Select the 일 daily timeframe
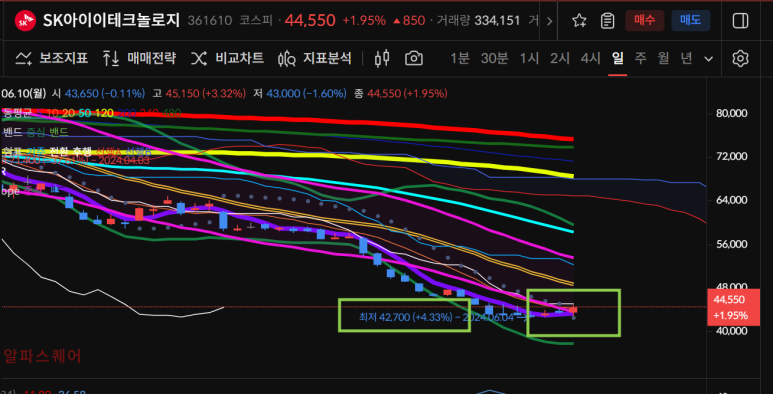 pyautogui.click(x=617, y=59)
